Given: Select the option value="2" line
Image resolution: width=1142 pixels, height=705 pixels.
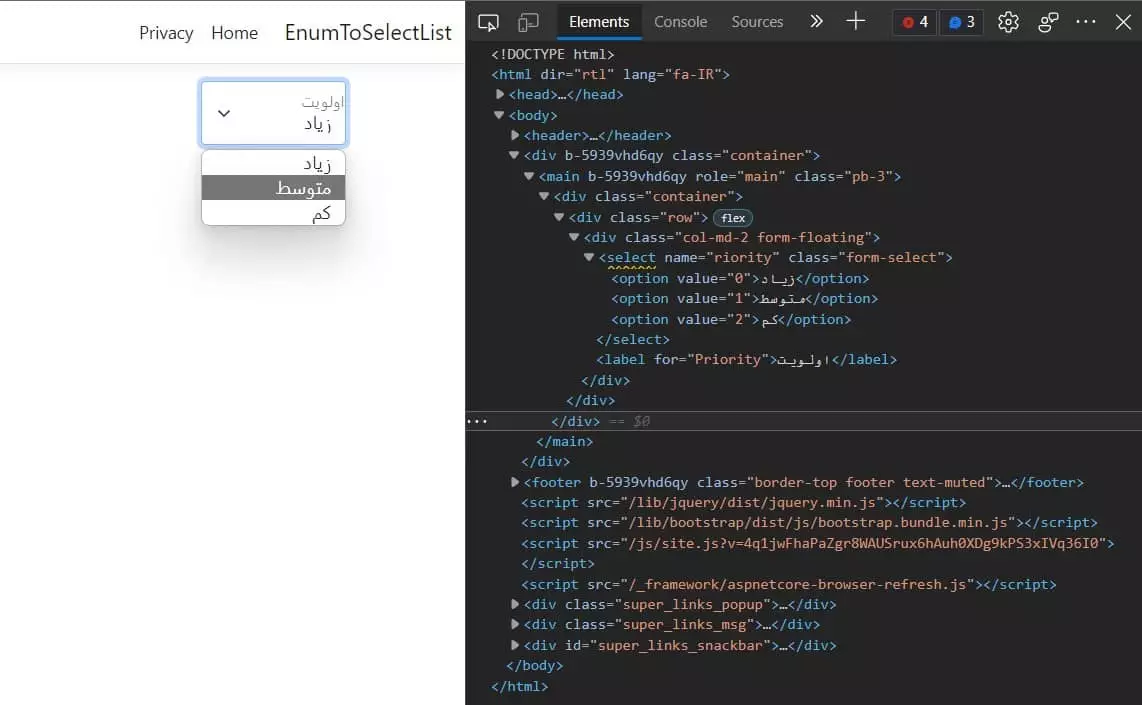Looking at the screenshot, I should 731,319.
